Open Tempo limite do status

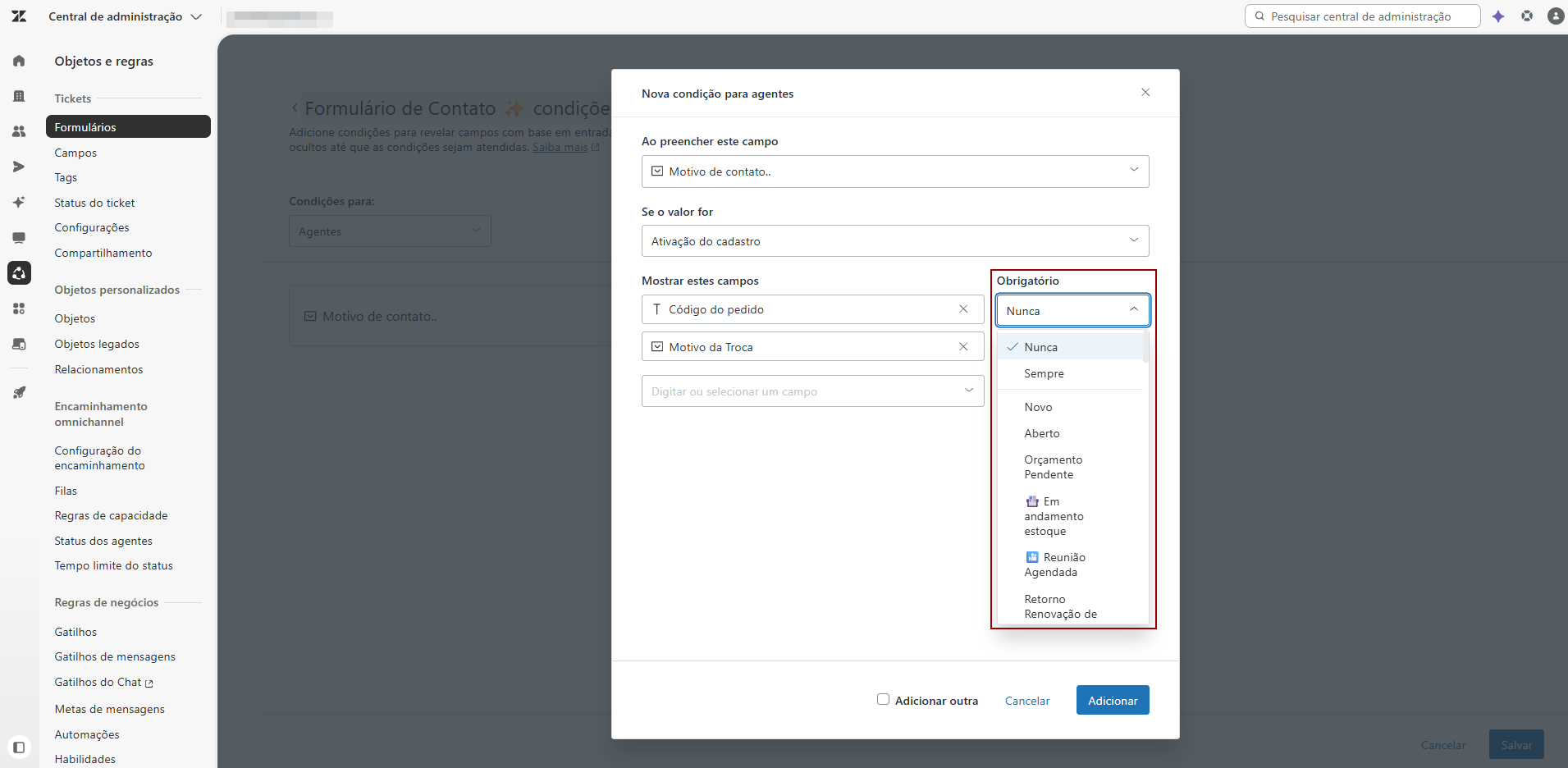coord(113,565)
